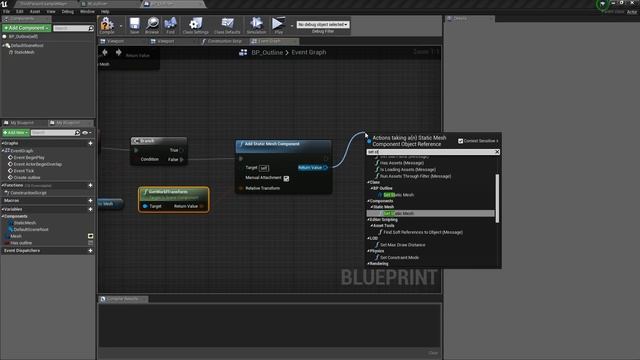This screenshot has height=360, width=640.
Task: Choose Find Soft References to Object (Message)
Action: [423, 232]
